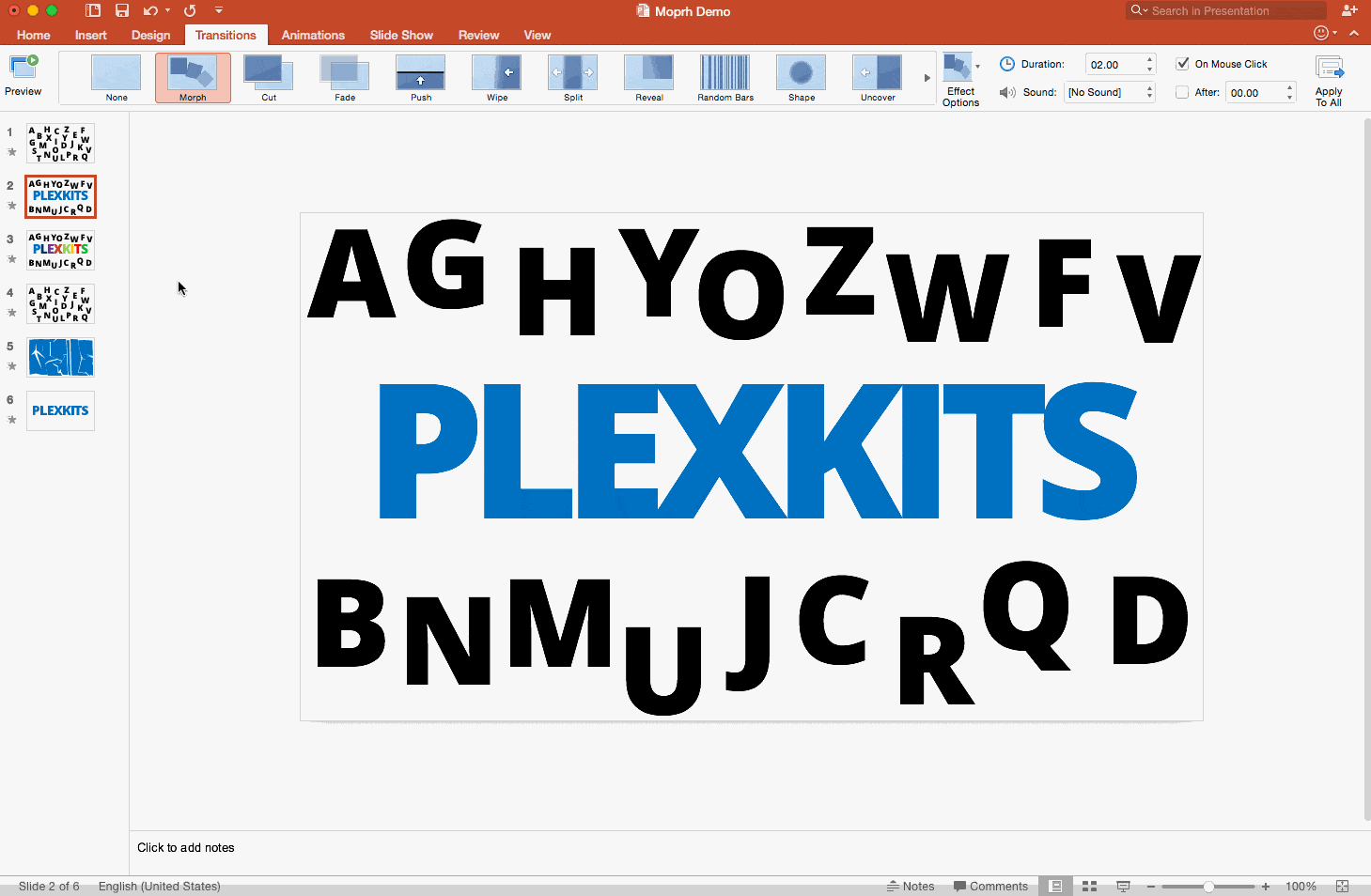Select slide 5 thumbnail in the sidebar

coord(60,358)
